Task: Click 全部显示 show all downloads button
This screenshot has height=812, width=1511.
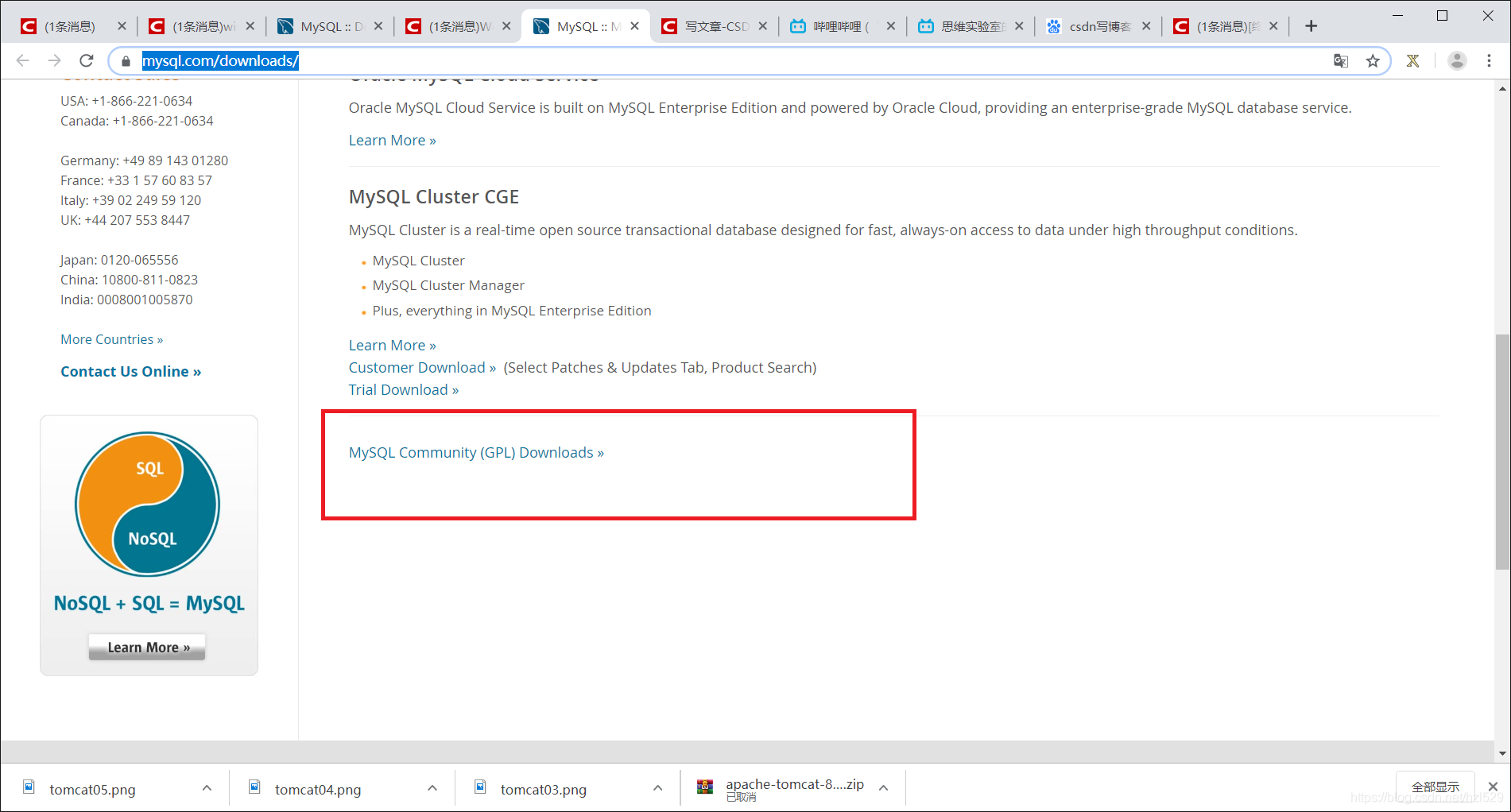Action: [x=1435, y=787]
